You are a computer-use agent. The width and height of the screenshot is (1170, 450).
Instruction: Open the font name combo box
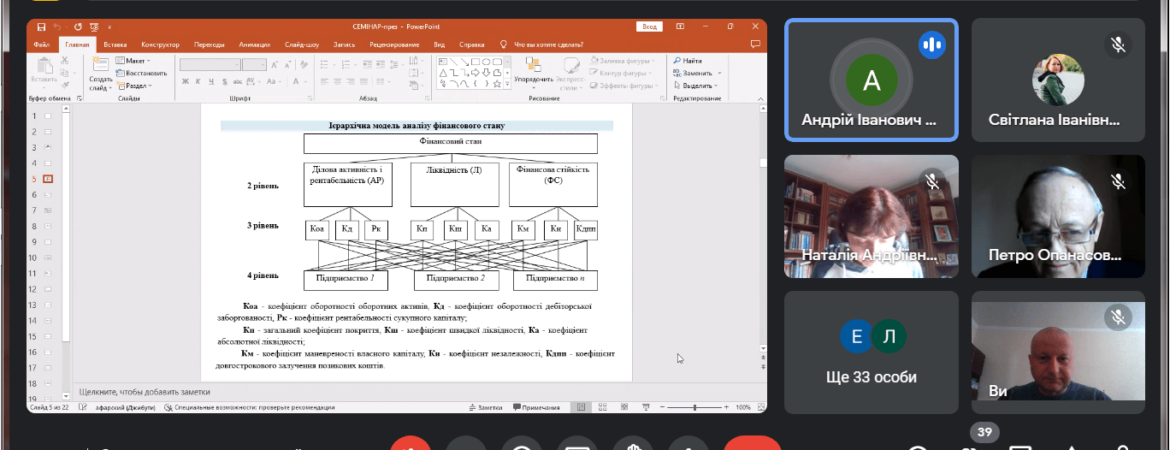[x=209, y=65]
